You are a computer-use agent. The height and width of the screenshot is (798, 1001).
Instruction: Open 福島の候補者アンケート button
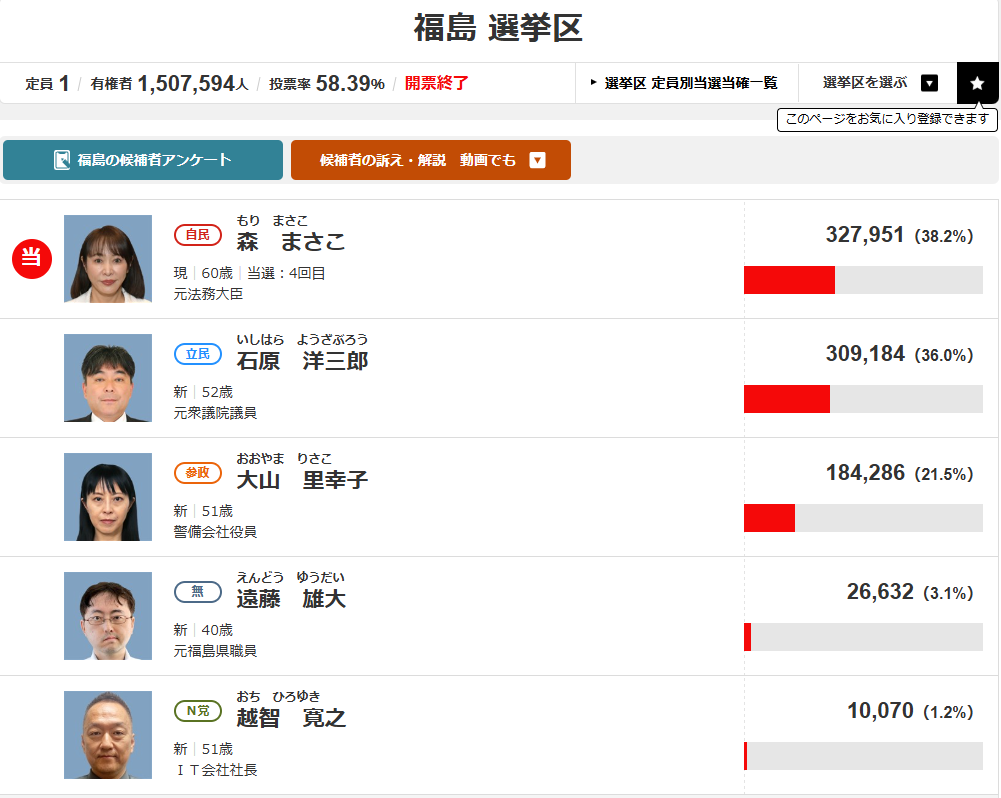143,160
